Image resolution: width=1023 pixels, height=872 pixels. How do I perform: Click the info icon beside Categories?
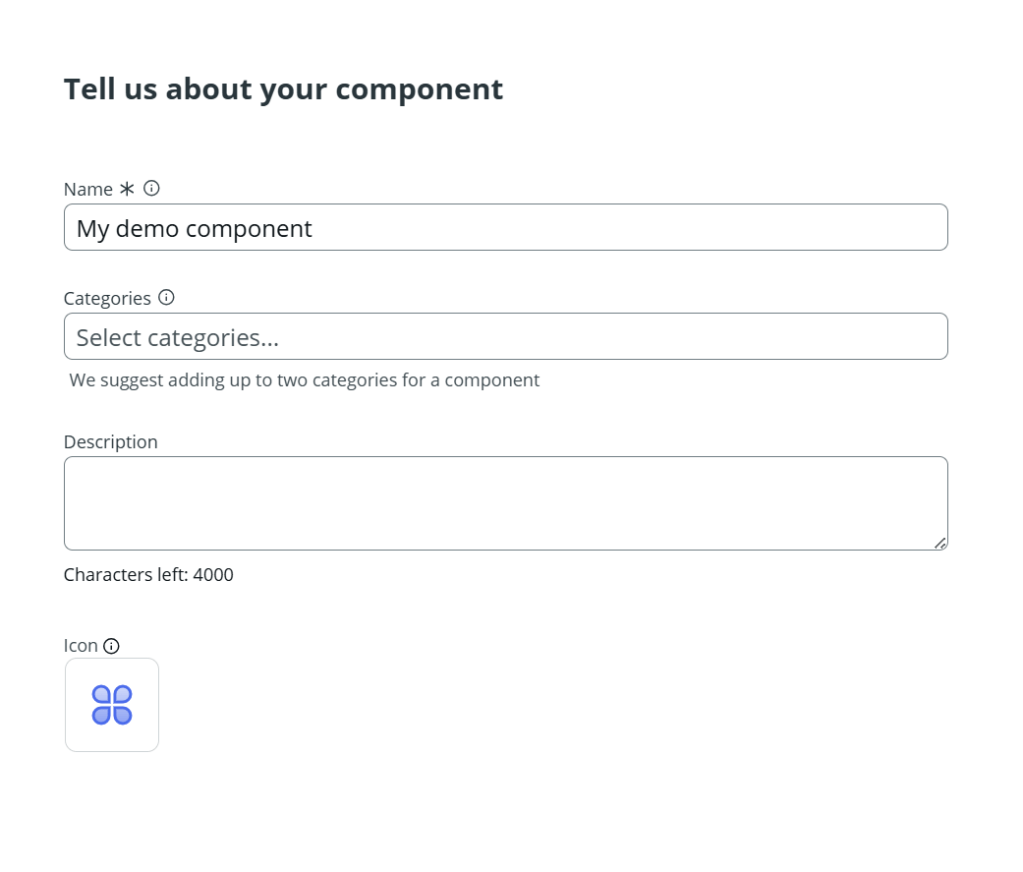[x=166, y=297]
